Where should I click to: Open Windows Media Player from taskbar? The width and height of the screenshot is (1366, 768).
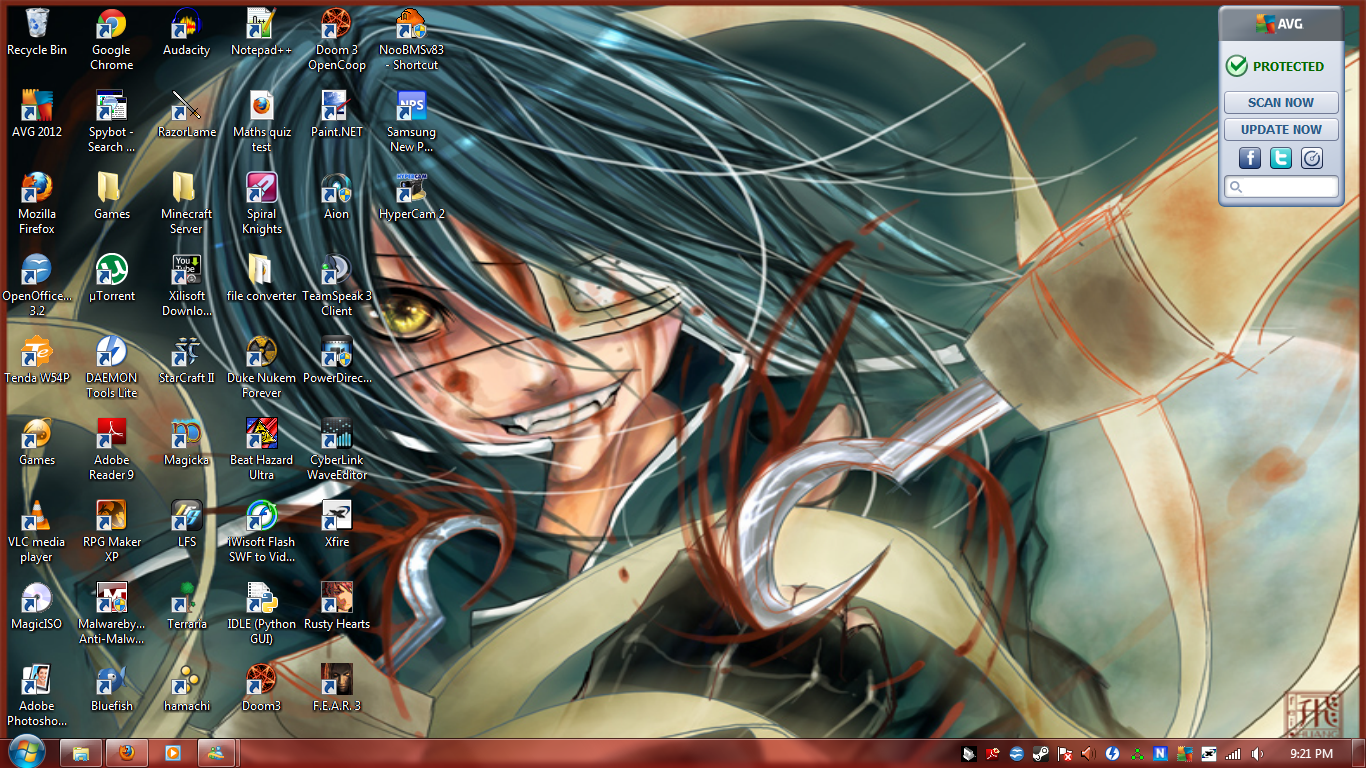tap(173, 752)
